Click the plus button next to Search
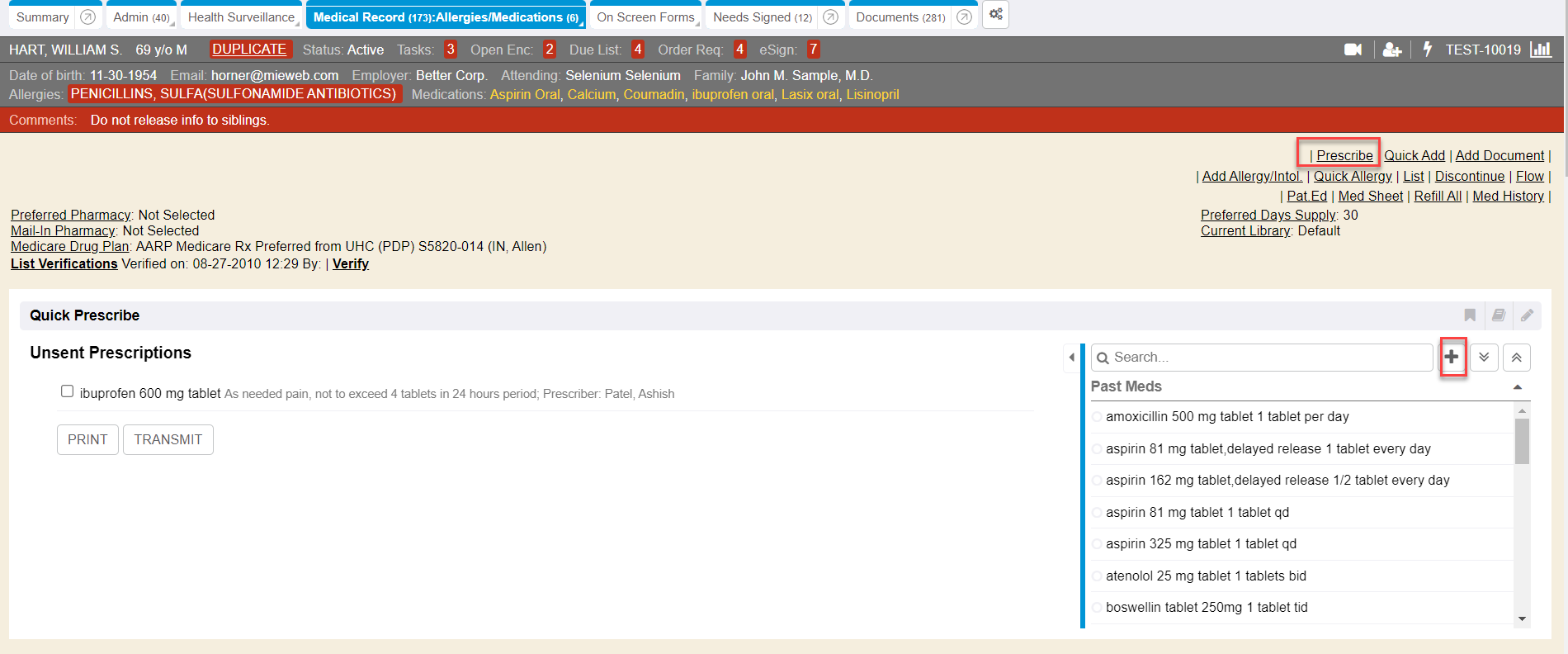1568x654 pixels. [x=1452, y=357]
